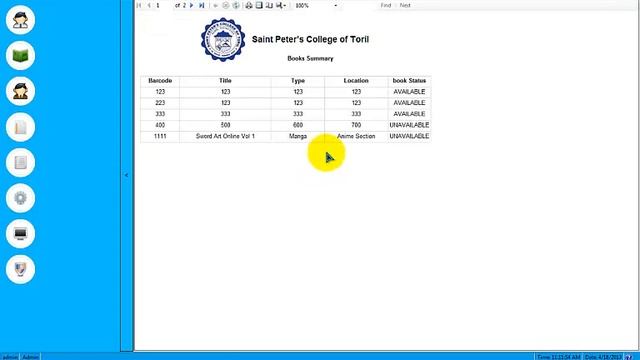Go to first page of report
The image size is (640, 360).
point(139,5)
